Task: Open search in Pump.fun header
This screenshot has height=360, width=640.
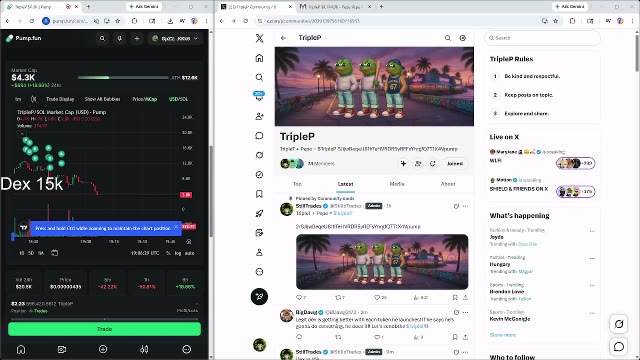Action: pos(102,38)
